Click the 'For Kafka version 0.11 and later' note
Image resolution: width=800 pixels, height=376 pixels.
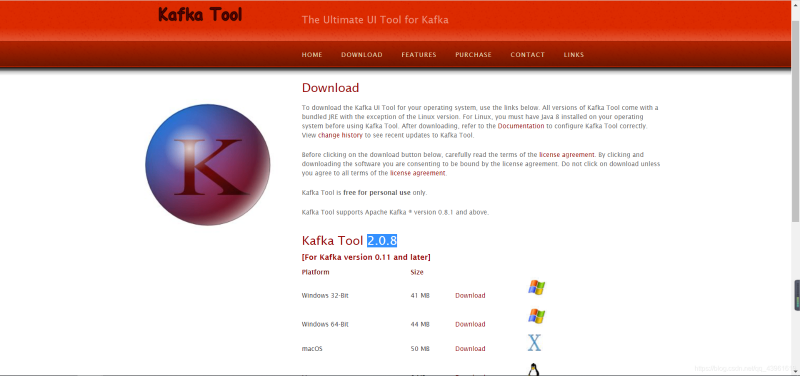366,257
